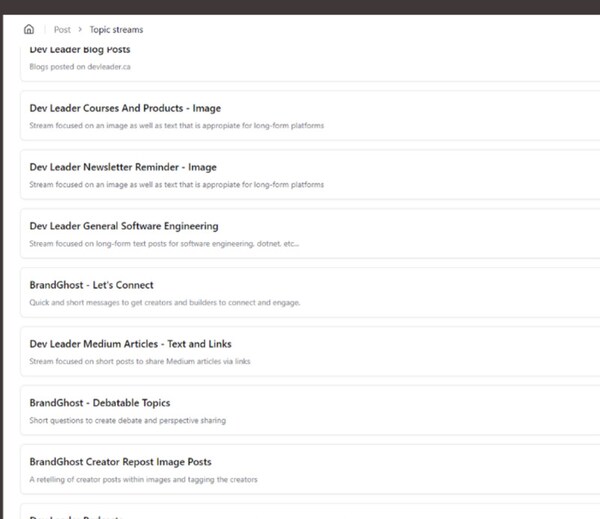
Task: Click the home icon in breadcrumb
Action: pos(28,30)
